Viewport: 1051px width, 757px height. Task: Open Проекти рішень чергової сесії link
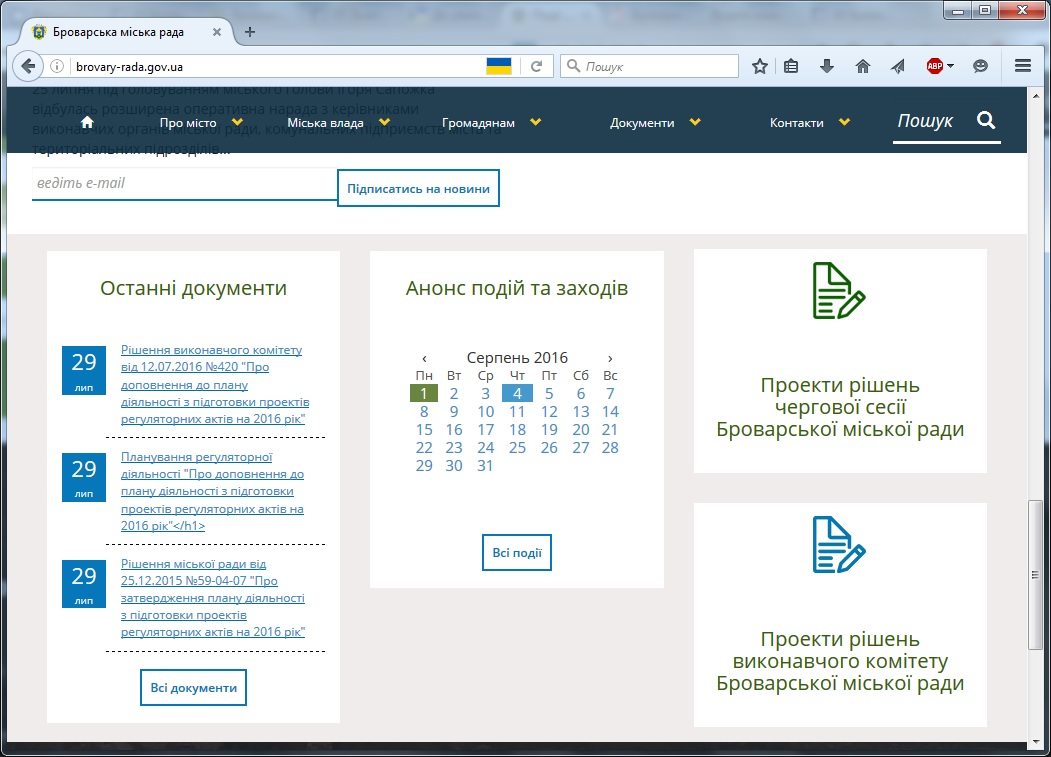(840, 407)
